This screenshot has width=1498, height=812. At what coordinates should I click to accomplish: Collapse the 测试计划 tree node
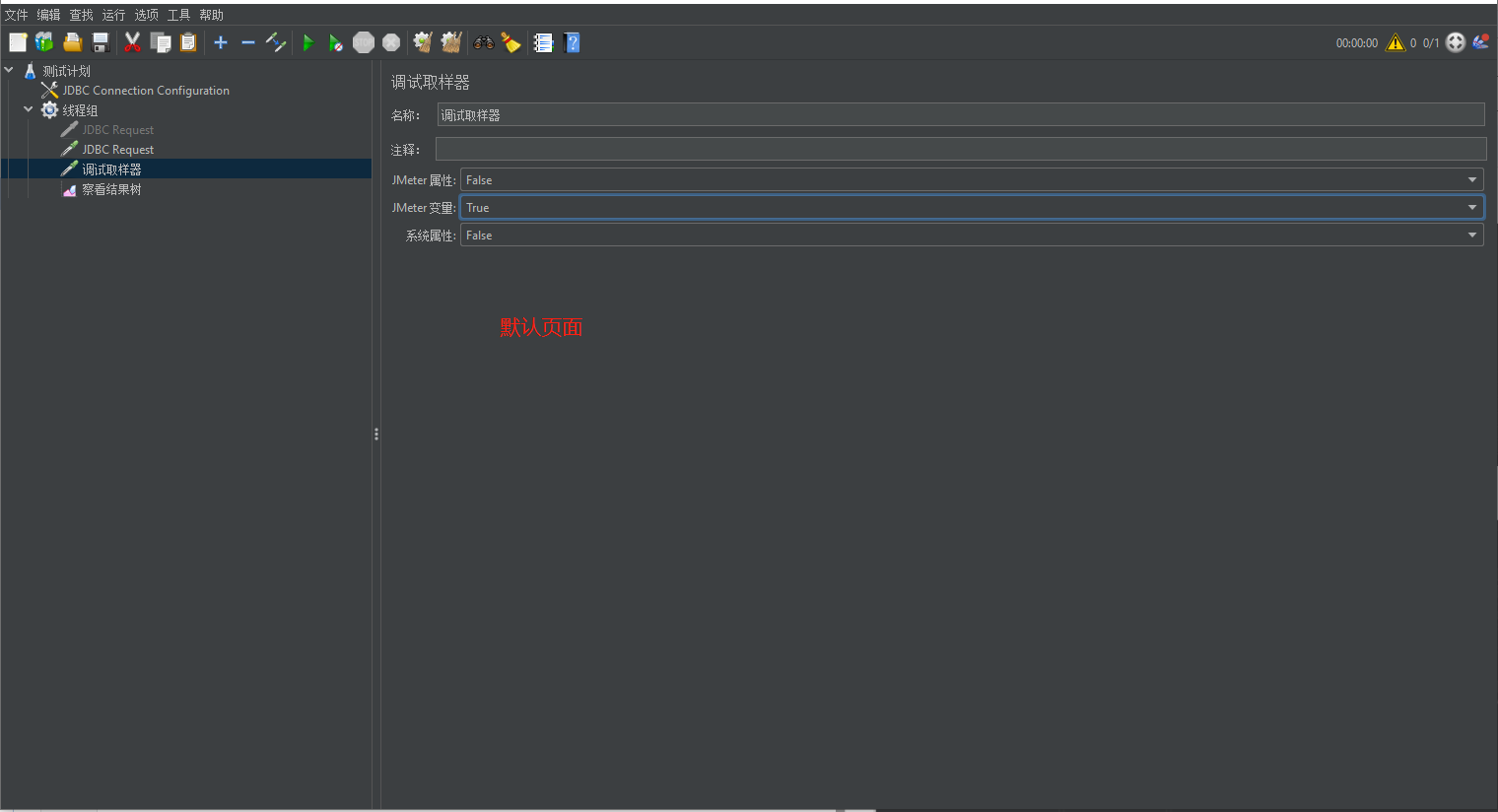pyautogui.click(x=9, y=70)
